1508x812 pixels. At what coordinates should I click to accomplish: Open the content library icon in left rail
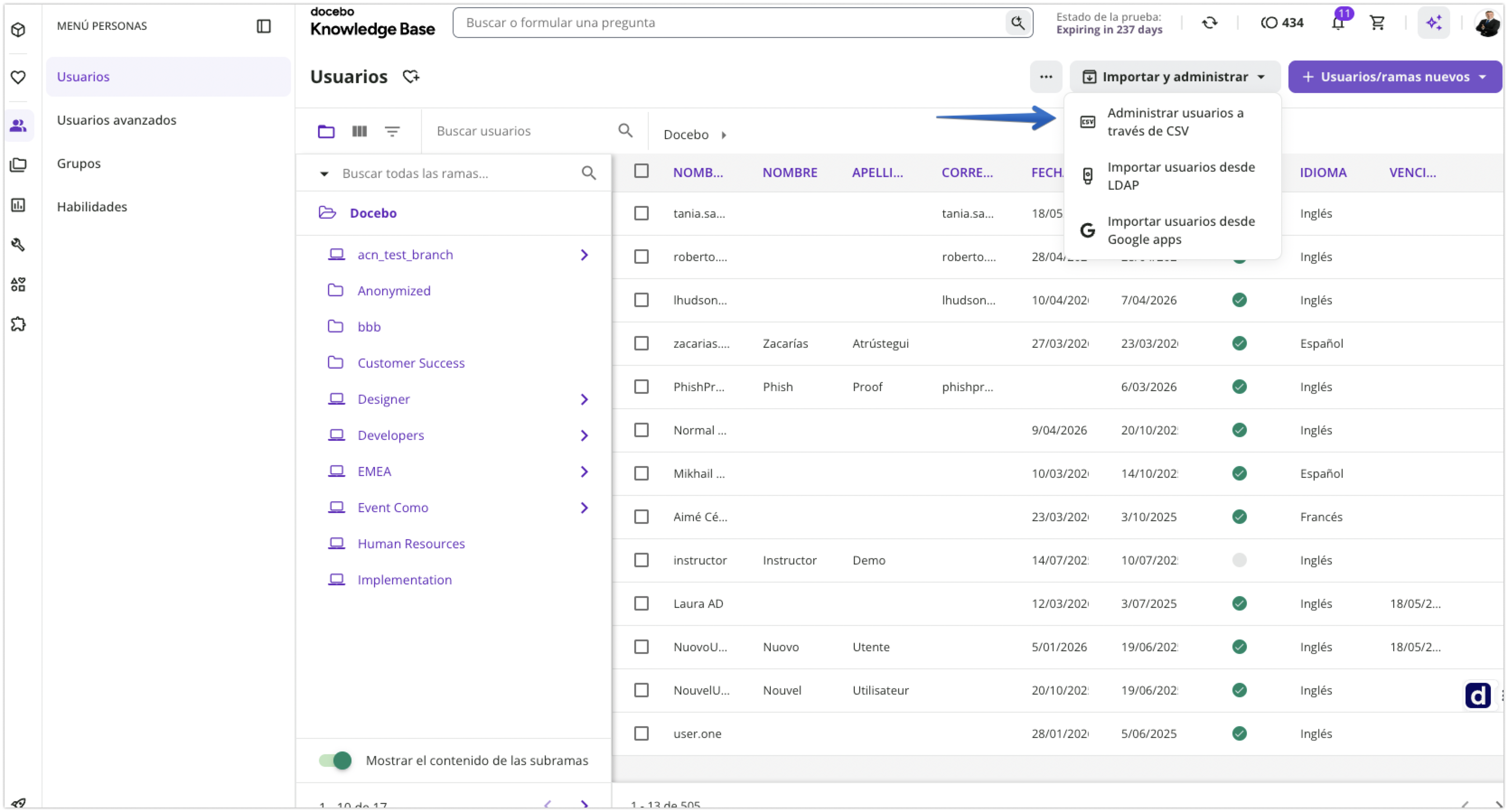pos(19,165)
